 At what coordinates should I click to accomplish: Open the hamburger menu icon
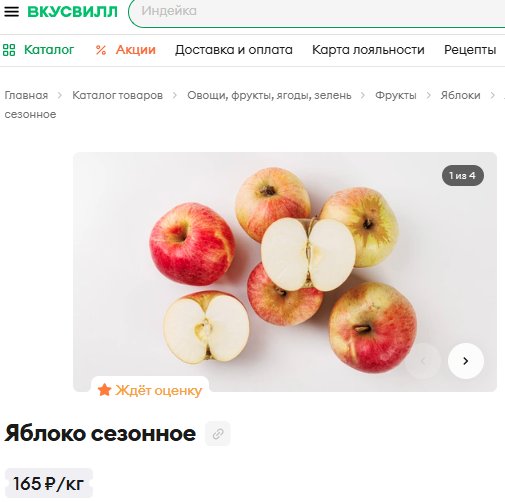click(11, 12)
